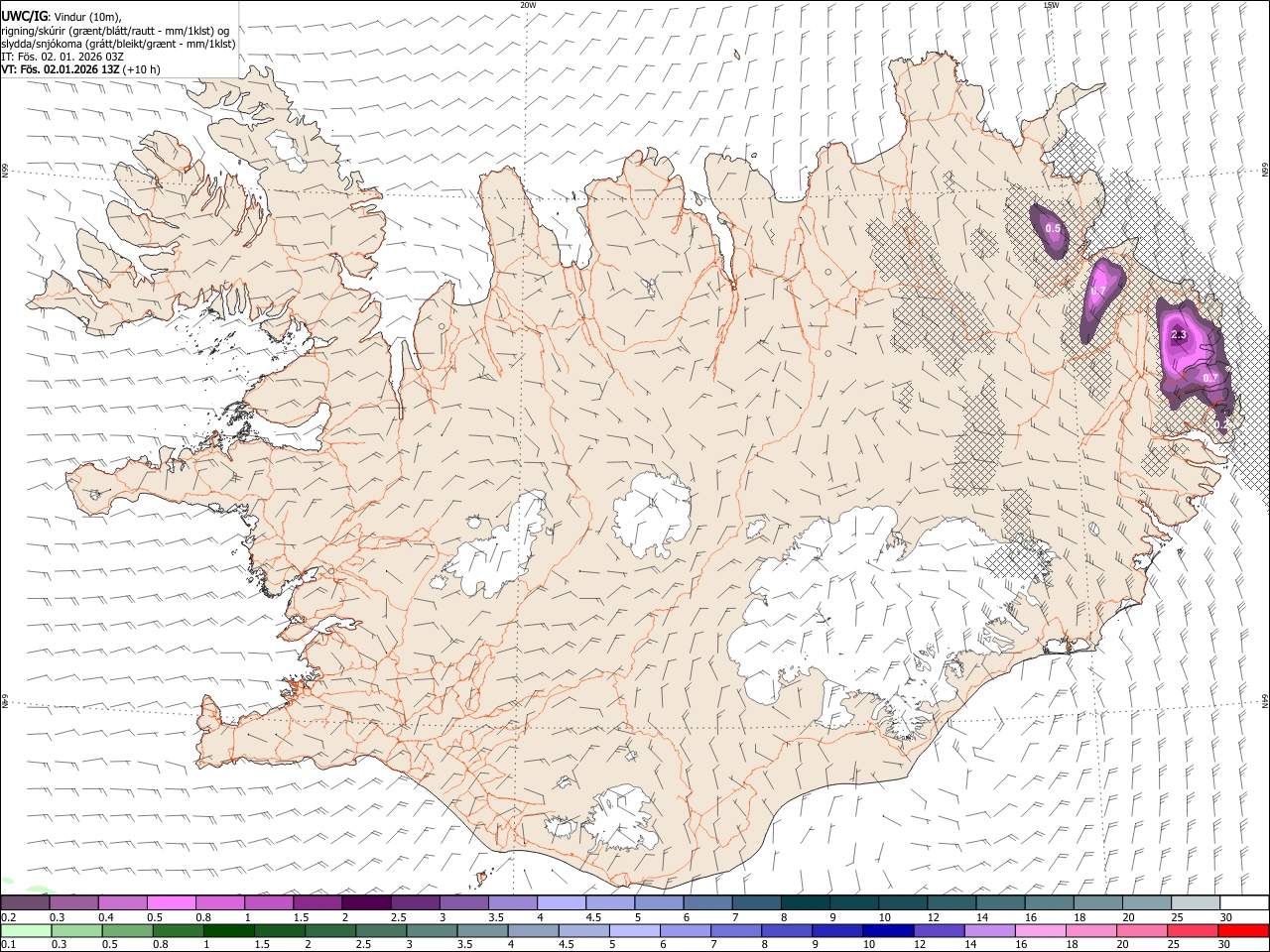Click the red swatch at 30 in bottom legend
Image resolution: width=1270 pixels, height=952 pixels.
coord(1243,930)
